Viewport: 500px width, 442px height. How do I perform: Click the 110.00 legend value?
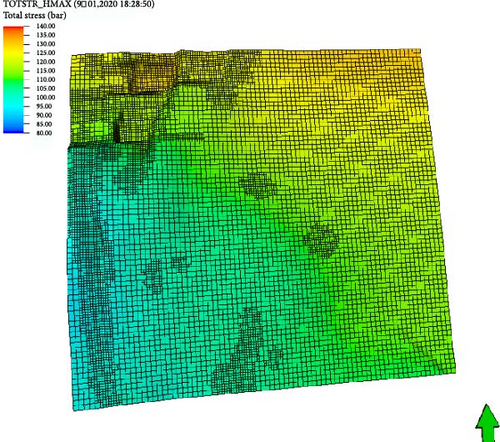coord(46,79)
